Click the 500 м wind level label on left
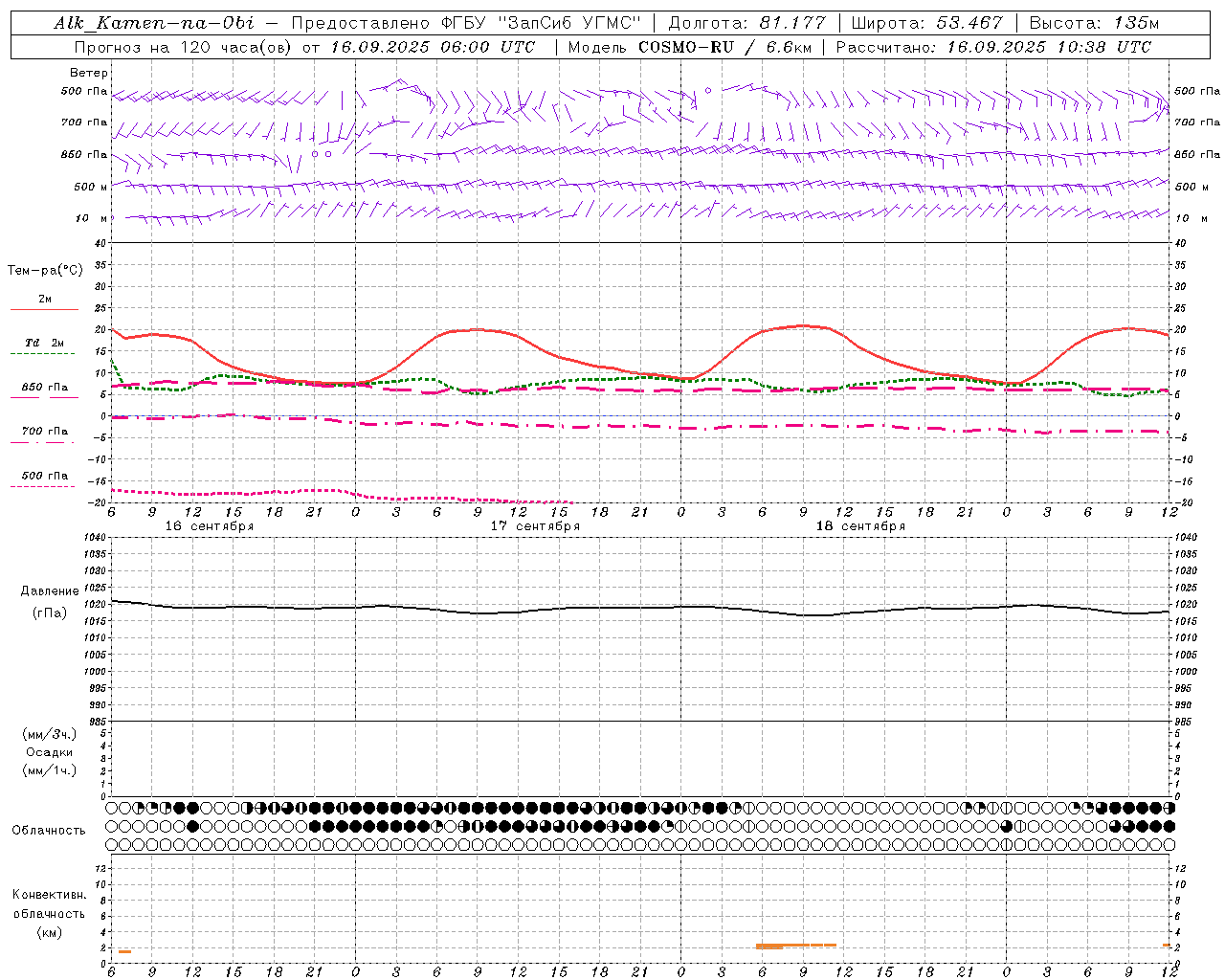Image resolution: width=1225 pixels, height=980 pixels. coord(91,187)
